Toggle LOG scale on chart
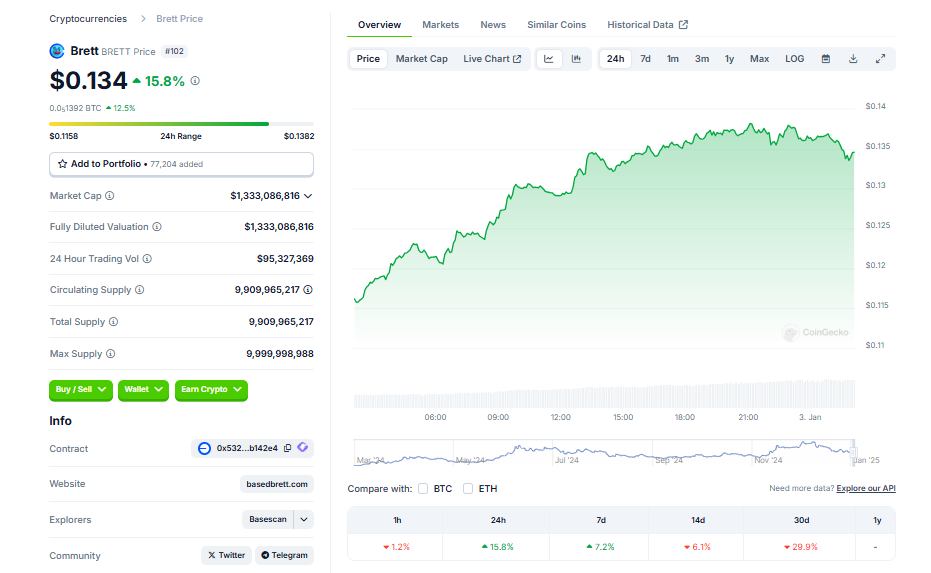 click(794, 59)
